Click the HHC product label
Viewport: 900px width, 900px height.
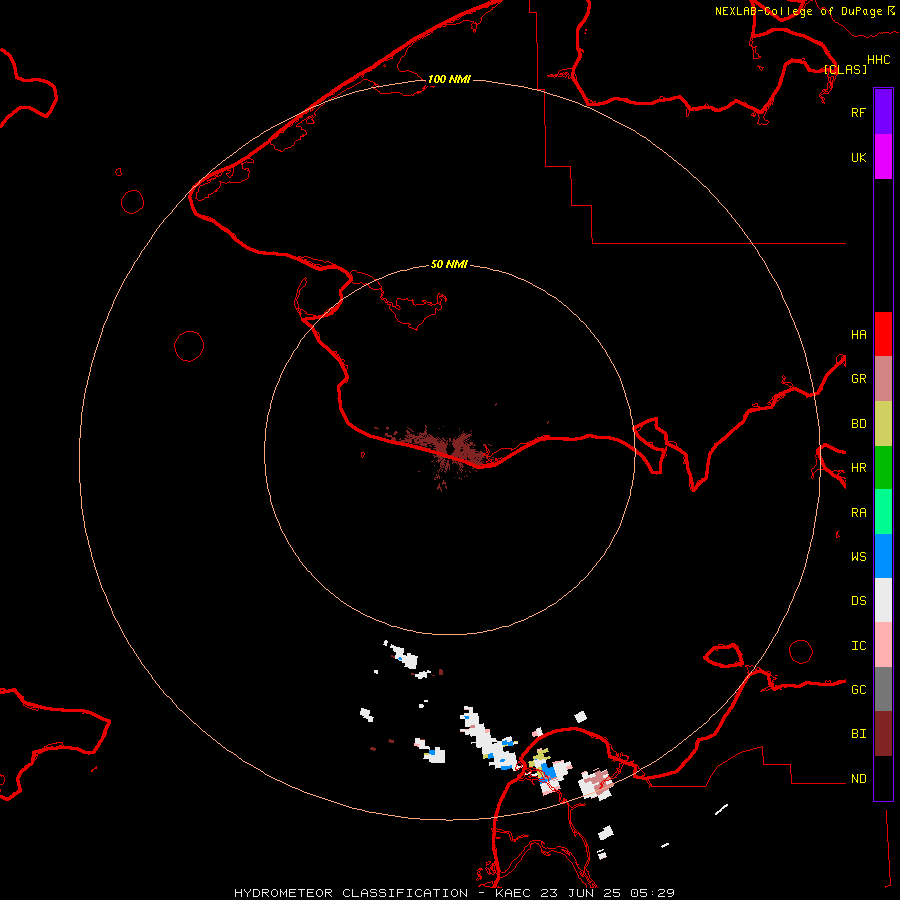pyautogui.click(x=879, y=60)
